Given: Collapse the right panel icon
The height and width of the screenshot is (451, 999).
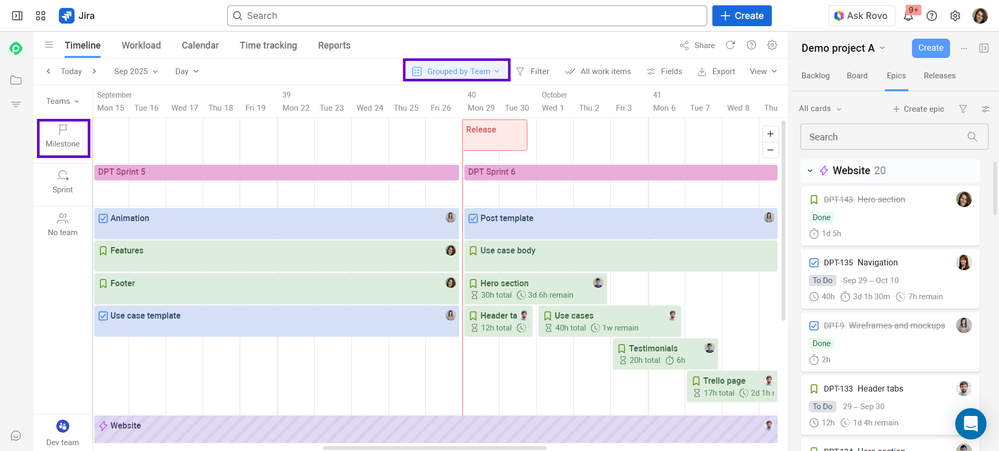Looking at the screenshot, I should tap(984, 48).
